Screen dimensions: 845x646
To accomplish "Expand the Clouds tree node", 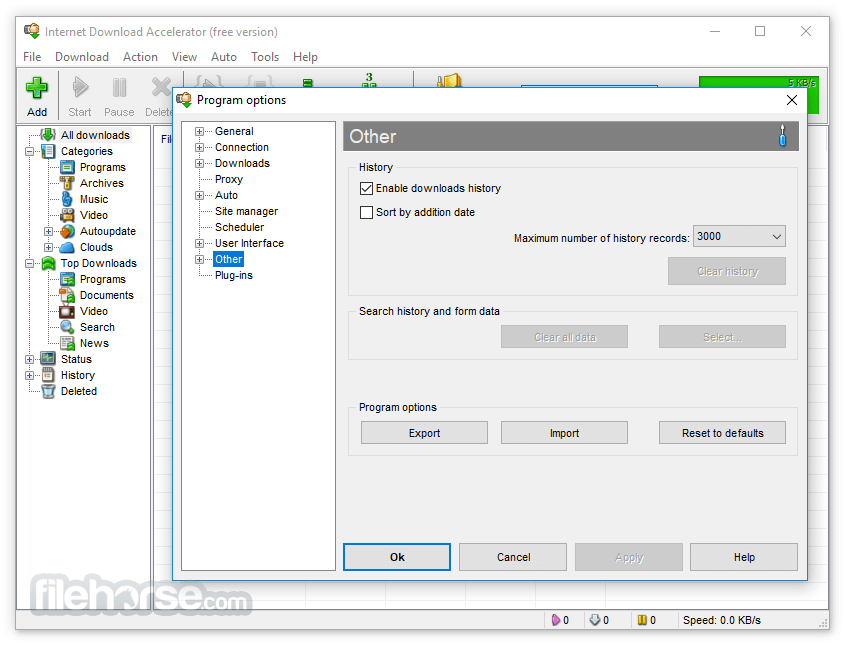I will (49, 247).
